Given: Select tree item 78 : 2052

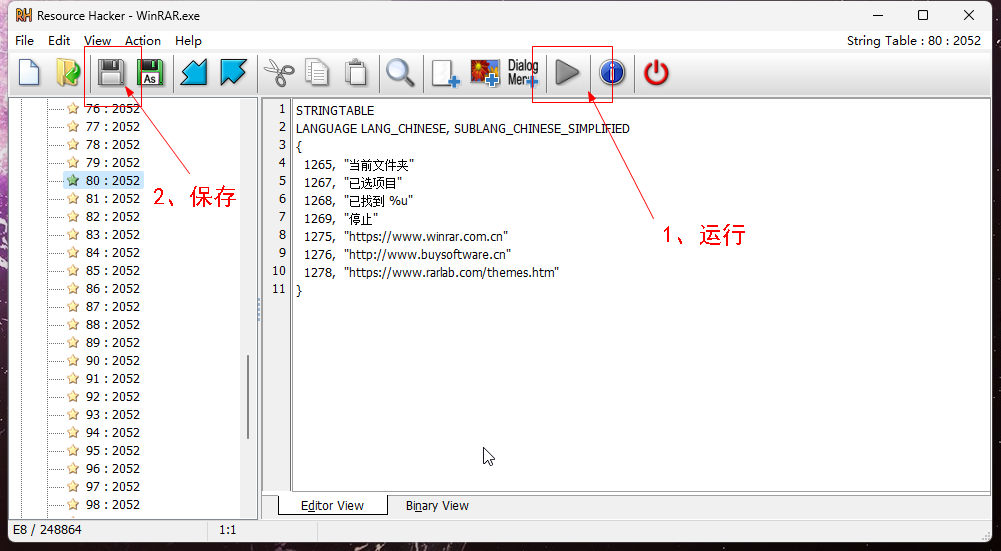Looking at the screenshot, I should [113, 144].
